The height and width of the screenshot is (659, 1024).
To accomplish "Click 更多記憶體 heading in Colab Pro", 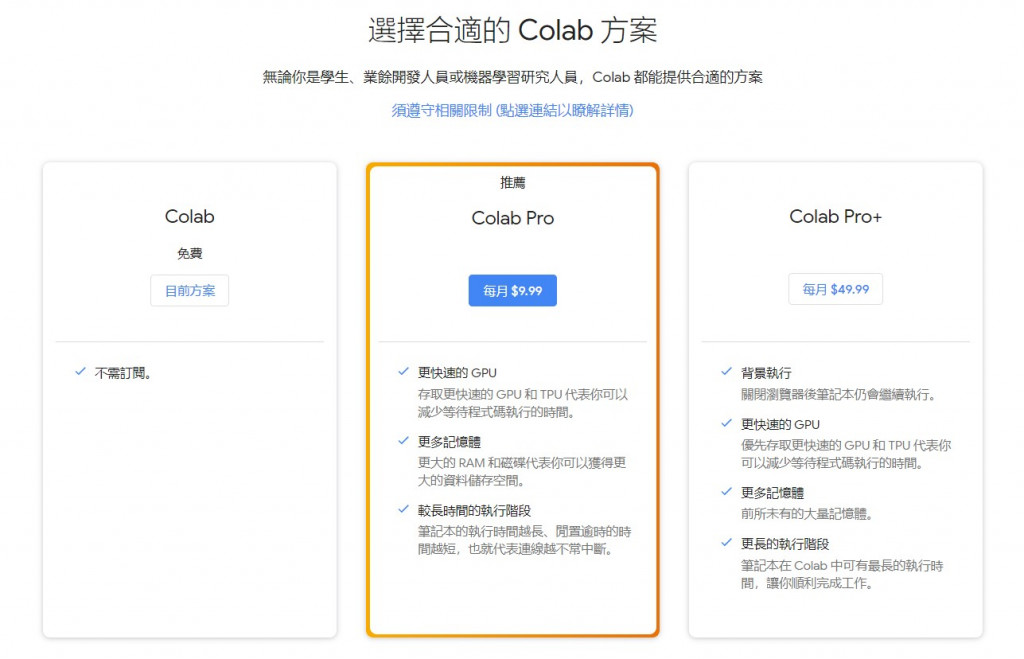I will (x=449, y=442).
